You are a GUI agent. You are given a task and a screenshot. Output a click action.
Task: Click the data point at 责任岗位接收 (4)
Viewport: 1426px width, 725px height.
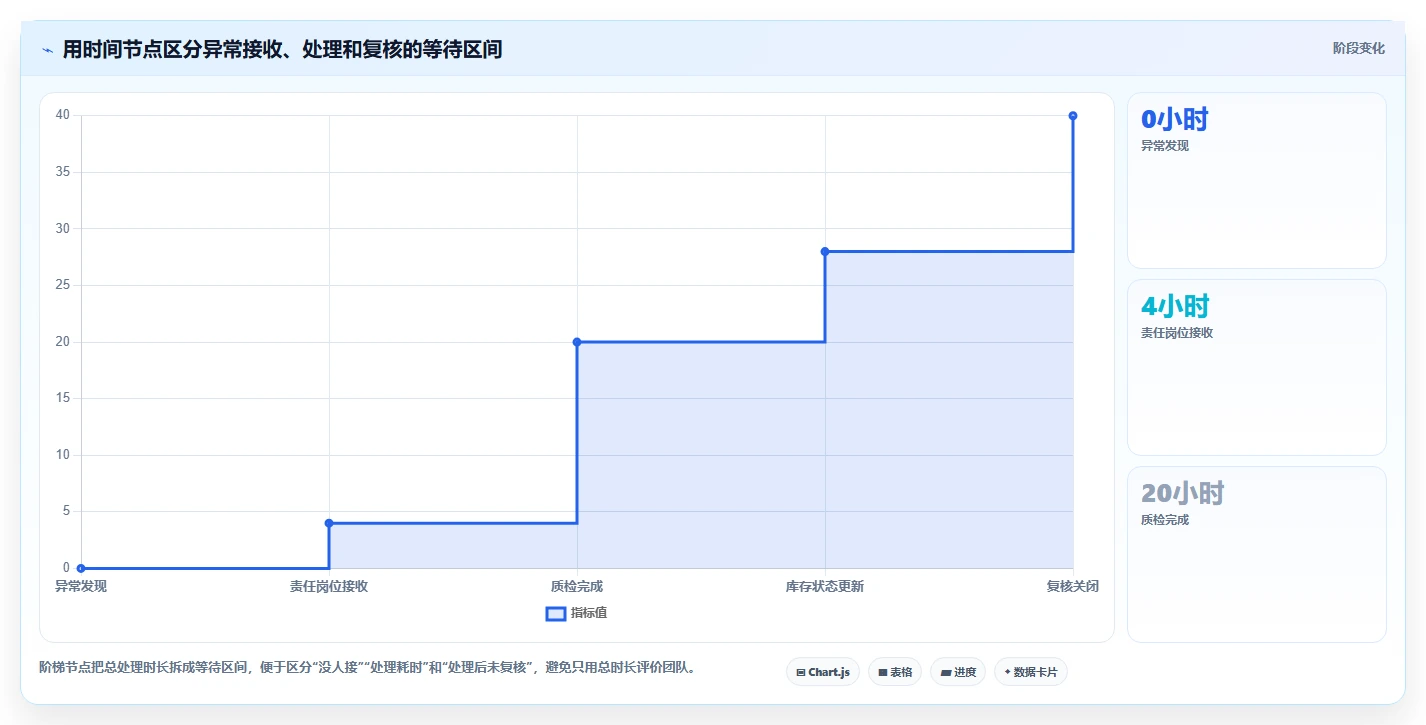tap(329, 523)
